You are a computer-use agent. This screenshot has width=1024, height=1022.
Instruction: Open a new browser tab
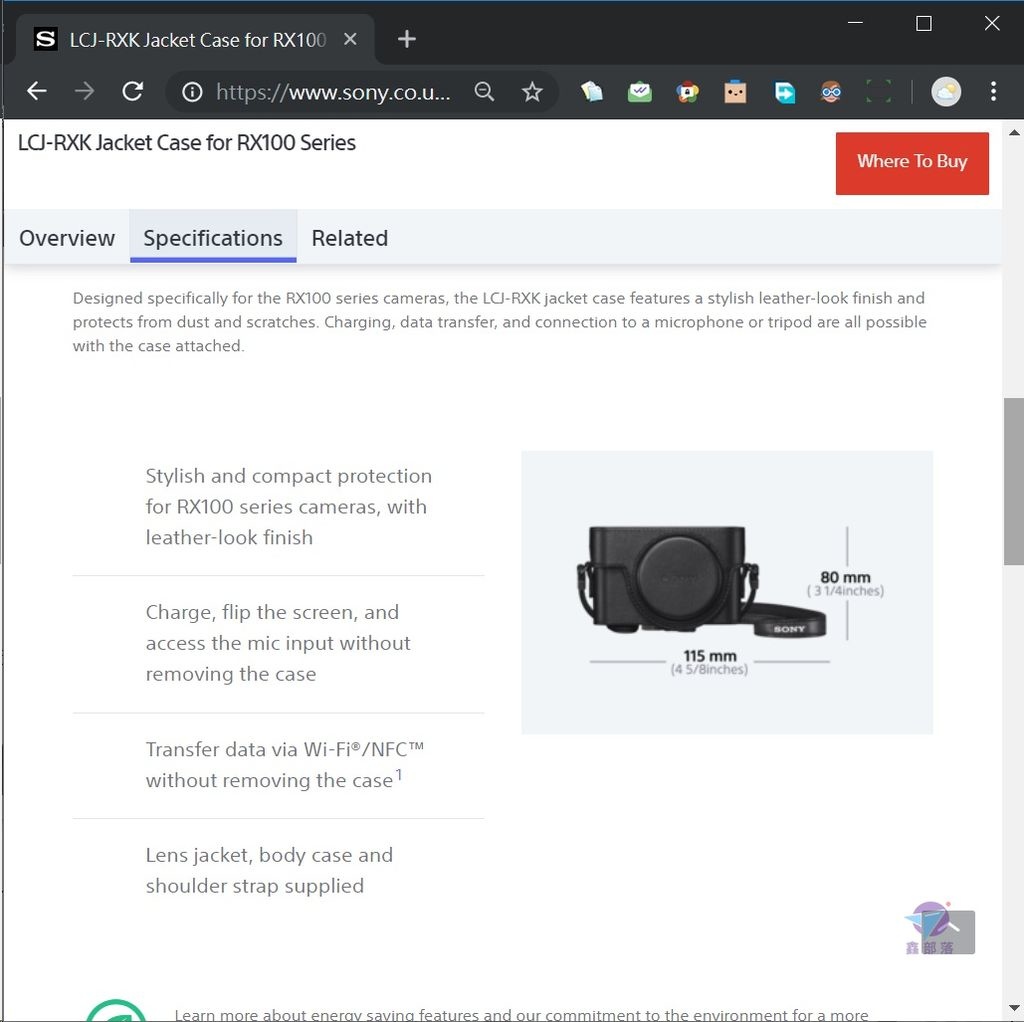(x=407, y=39)
